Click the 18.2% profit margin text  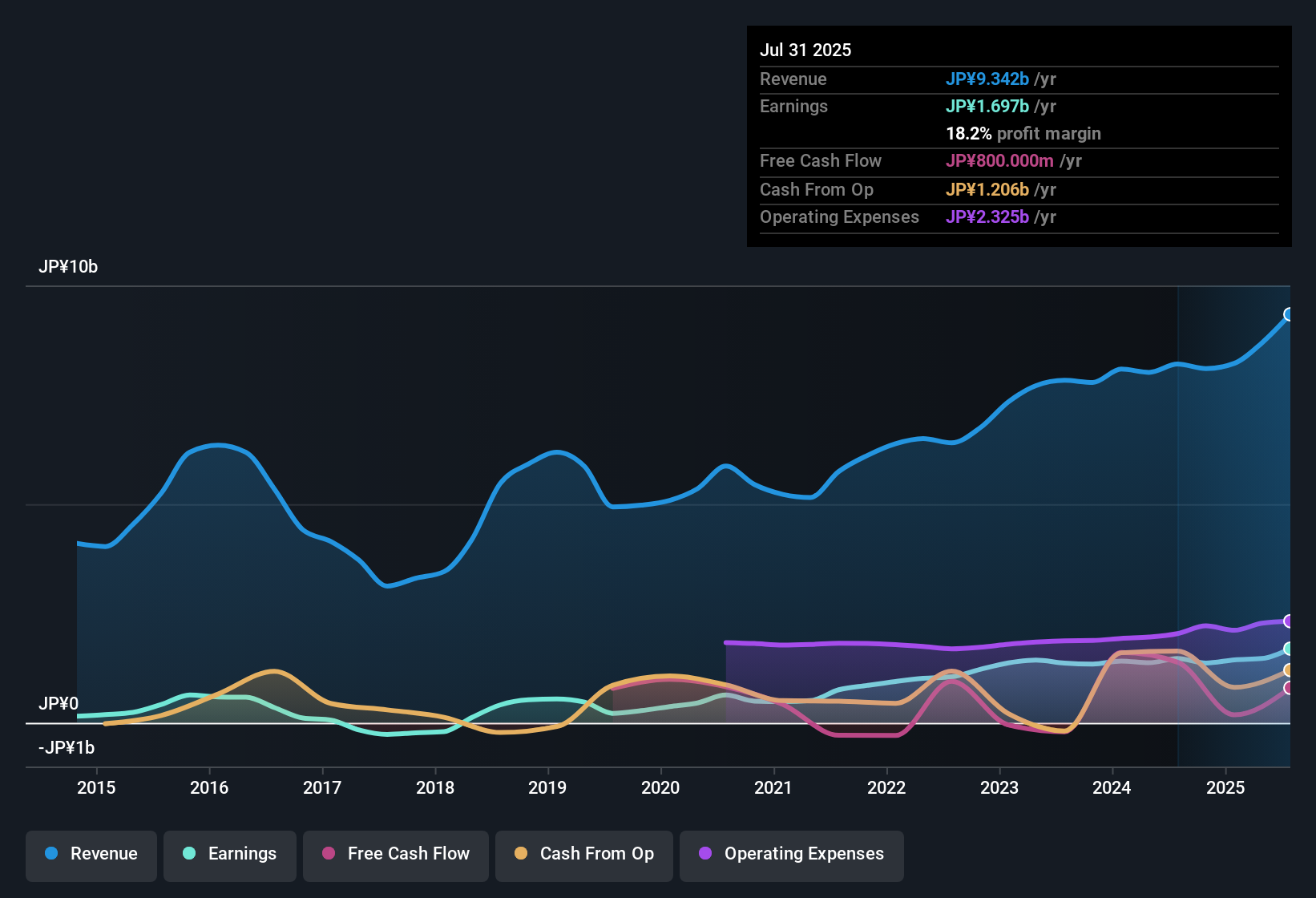[x=1023, y=134]
